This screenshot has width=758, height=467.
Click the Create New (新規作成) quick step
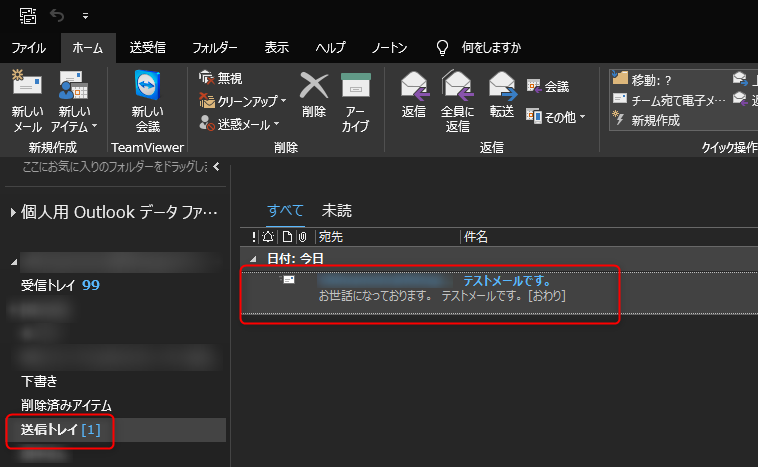pyautogui.click(x=646, y=120)
